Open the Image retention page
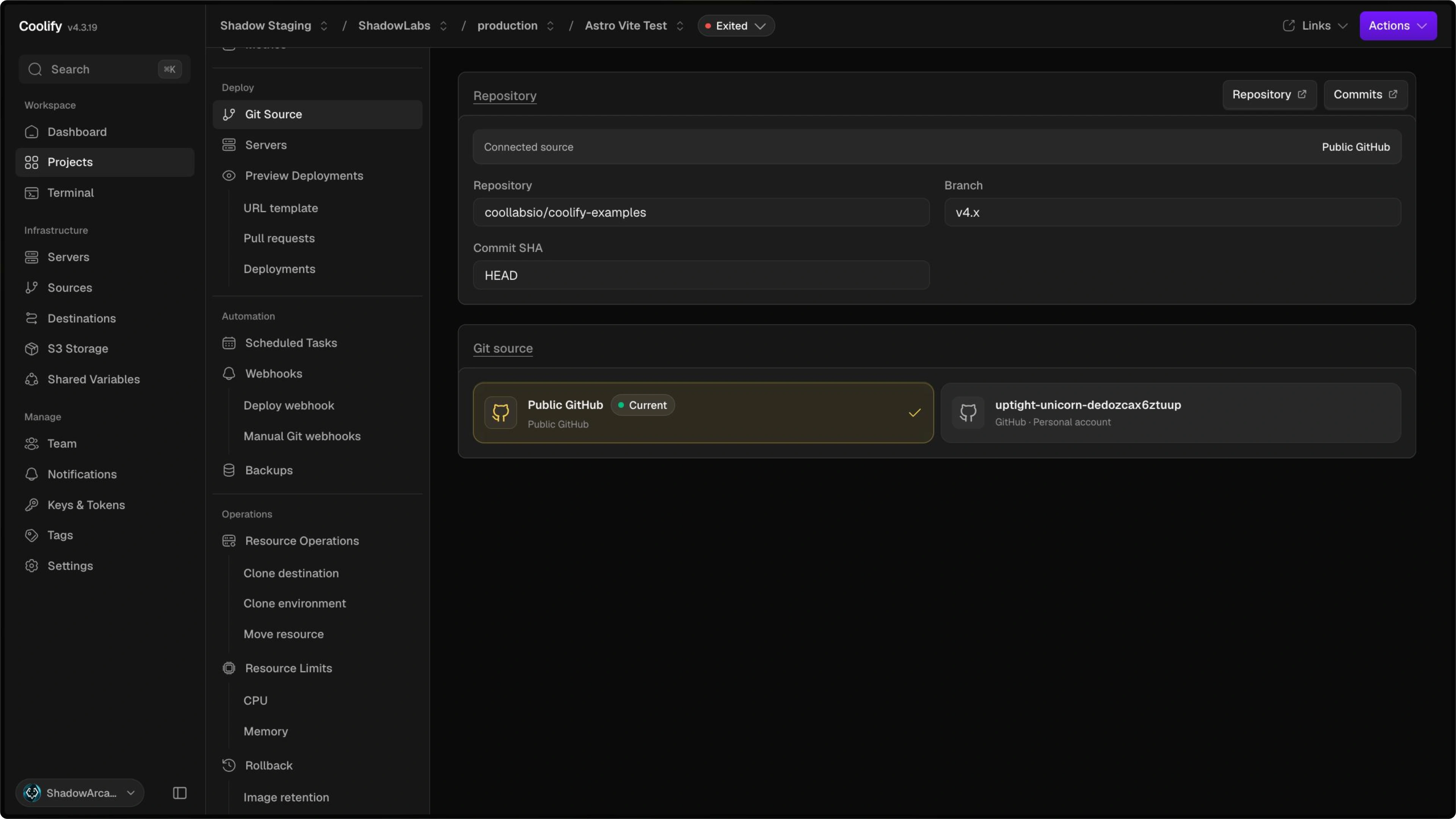The width and height of the screenshot is (1456, 819). point(286,797)
